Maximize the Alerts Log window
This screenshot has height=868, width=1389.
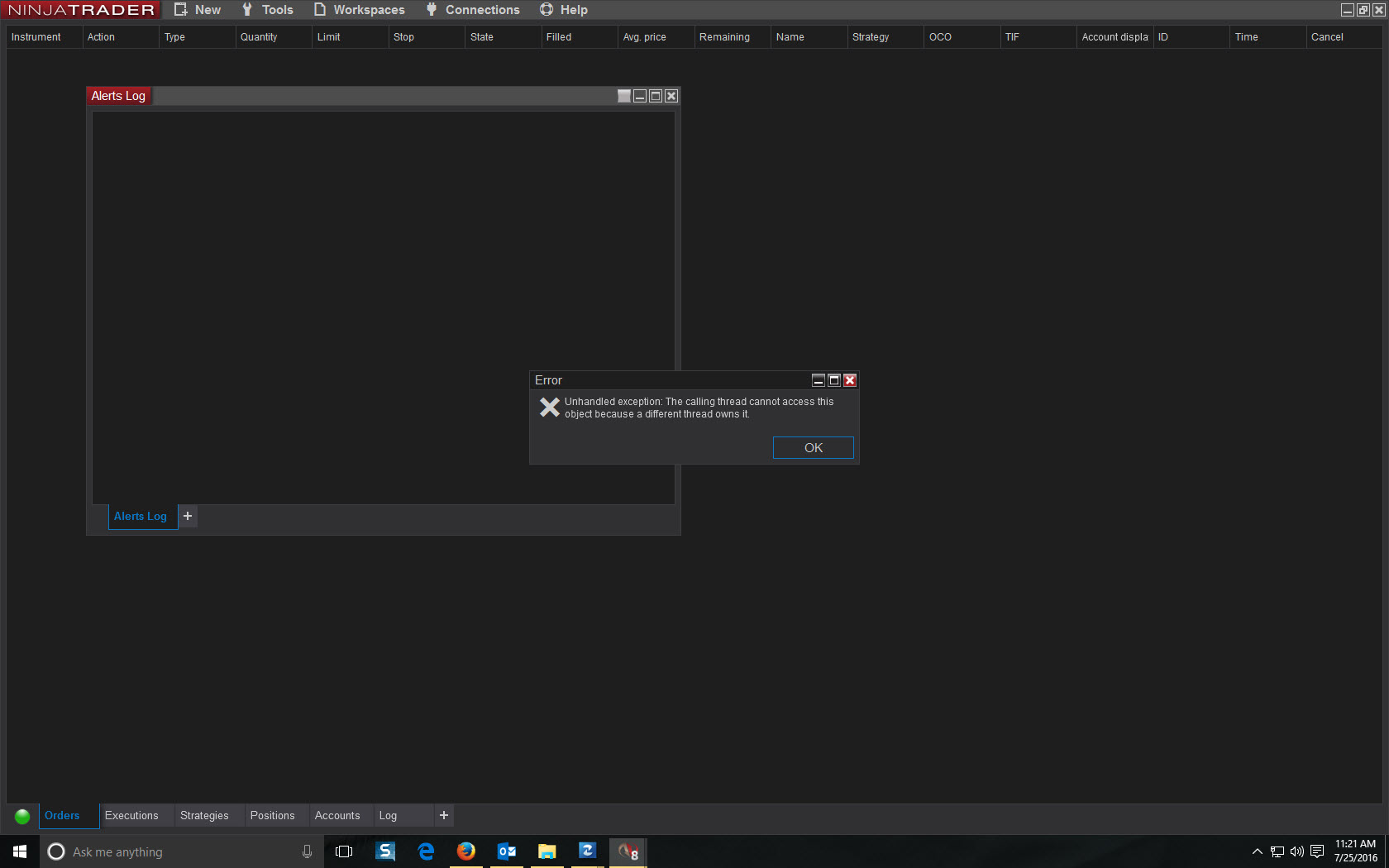pyautogui.click(x=656, y=96)
